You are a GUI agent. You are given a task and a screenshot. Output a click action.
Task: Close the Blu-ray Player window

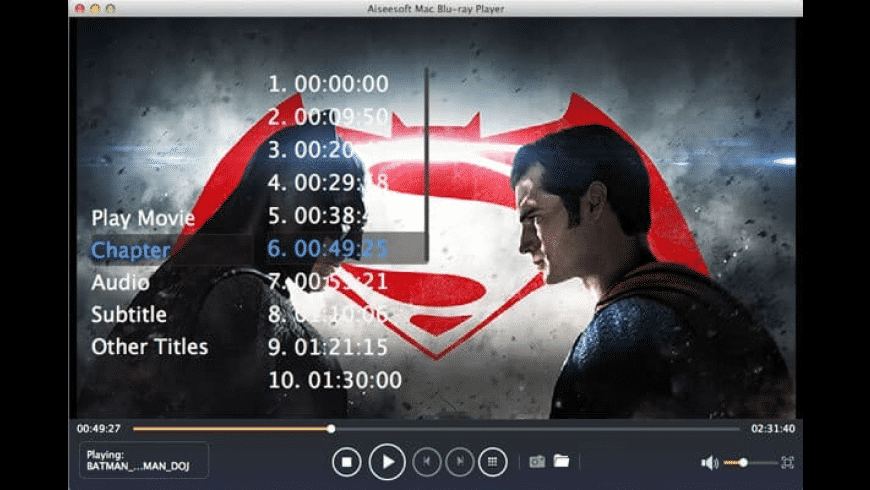coord(80,8)
